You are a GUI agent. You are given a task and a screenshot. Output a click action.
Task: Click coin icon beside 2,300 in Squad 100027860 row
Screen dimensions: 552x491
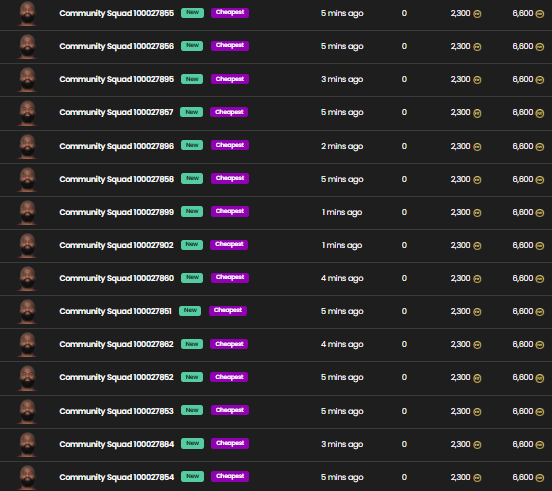tap(477, 279)
